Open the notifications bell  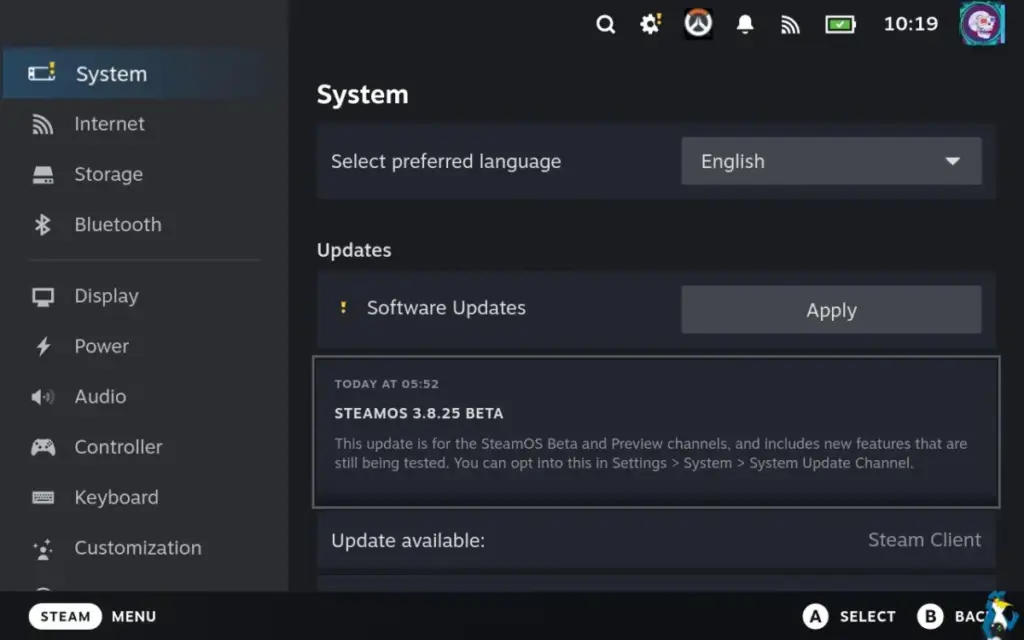[744, 24]
